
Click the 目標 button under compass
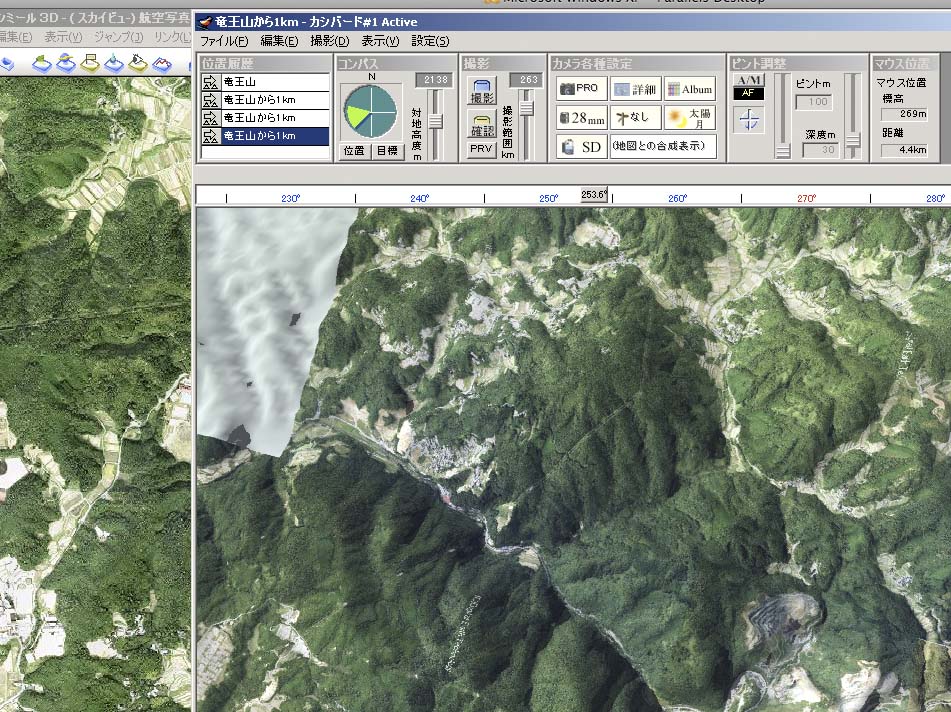pyautogui.click(x=388, y=151)
